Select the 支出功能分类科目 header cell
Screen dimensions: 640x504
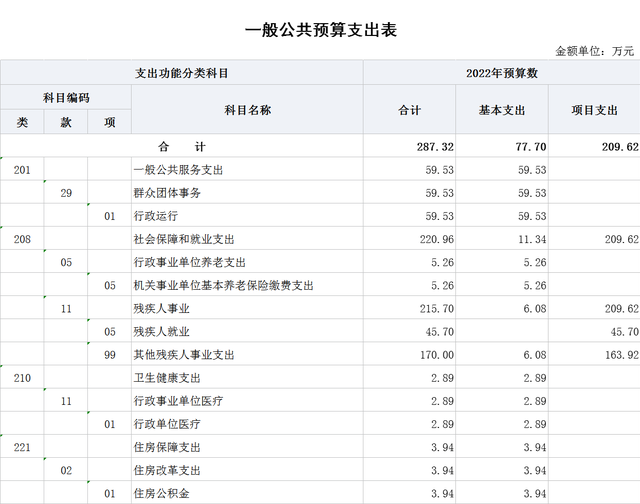(182, 73)
